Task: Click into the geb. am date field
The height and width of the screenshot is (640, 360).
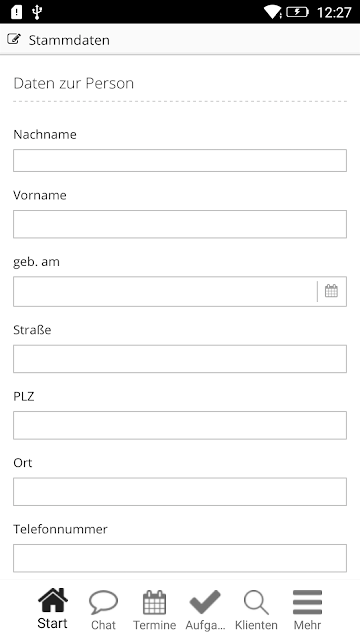Action: tap(165, 291)
